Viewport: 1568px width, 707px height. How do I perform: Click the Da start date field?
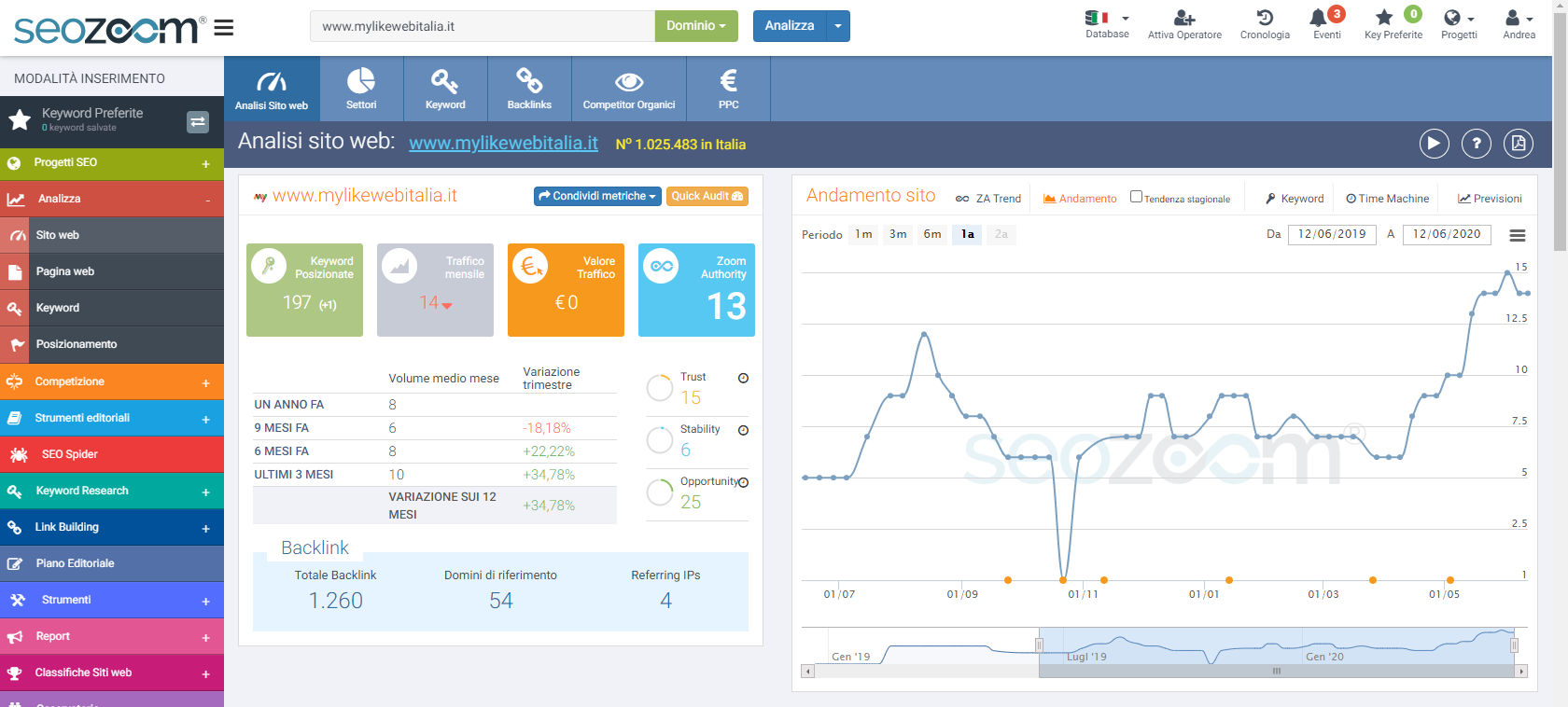tap(1332, 234)
